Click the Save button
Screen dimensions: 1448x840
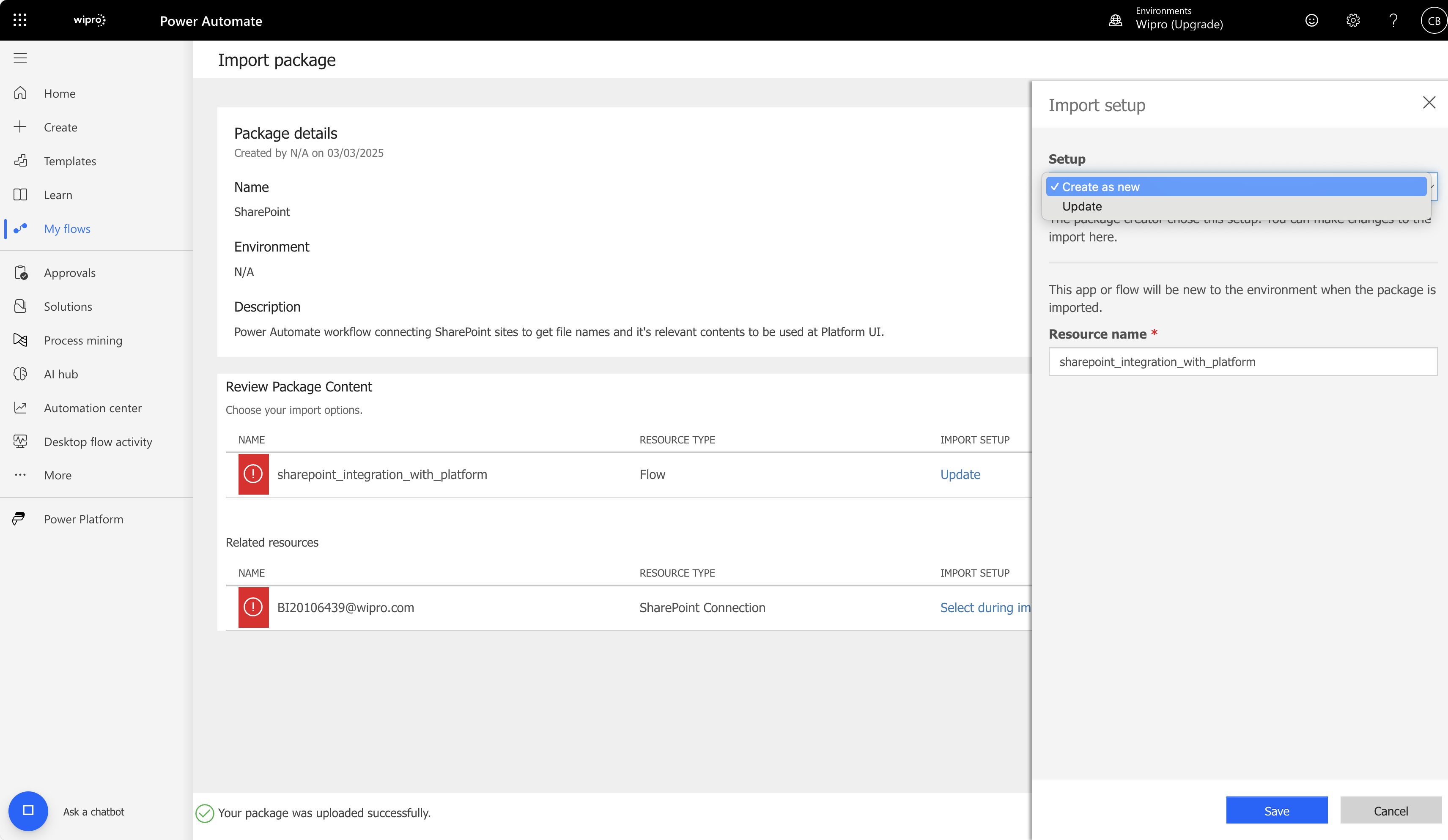click(1277, 810)
